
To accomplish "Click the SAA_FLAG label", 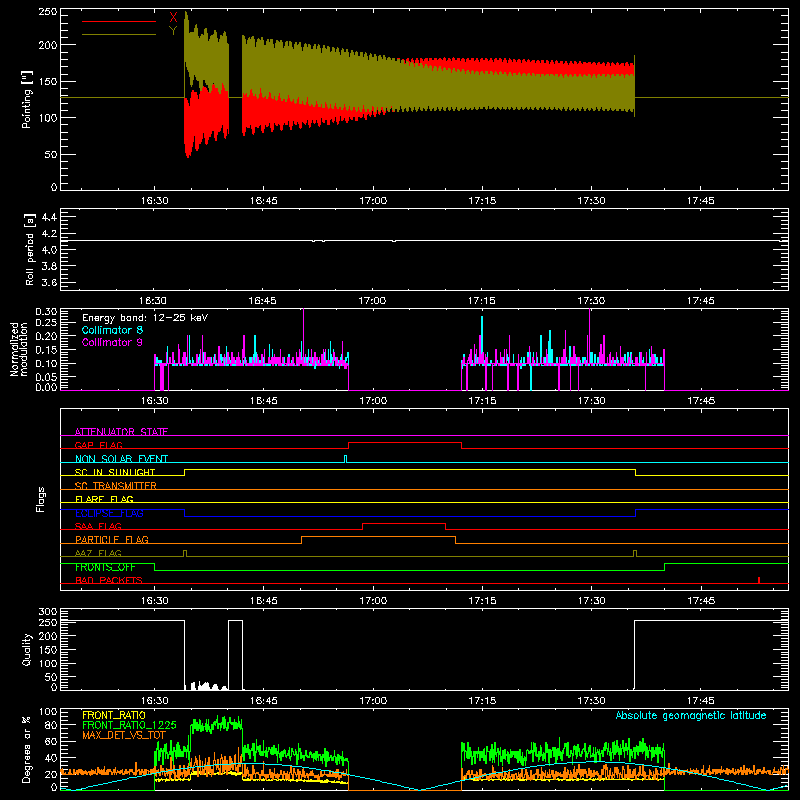I will coord(98,526).
